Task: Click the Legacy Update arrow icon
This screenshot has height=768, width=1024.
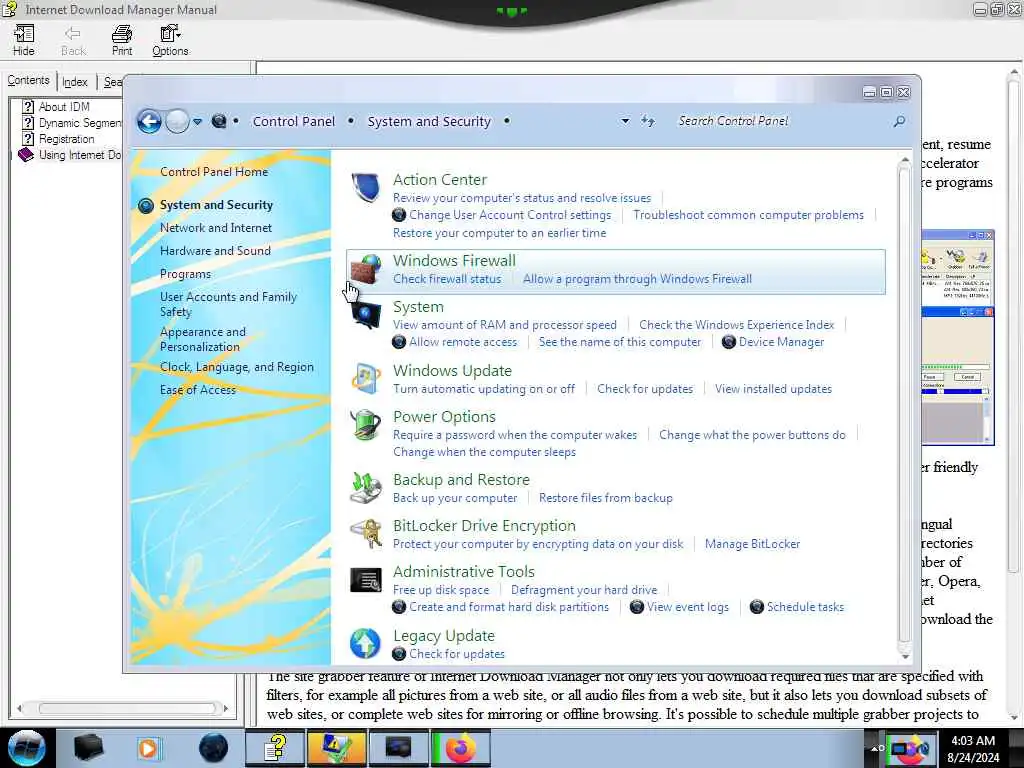Action: click(365, 643)
